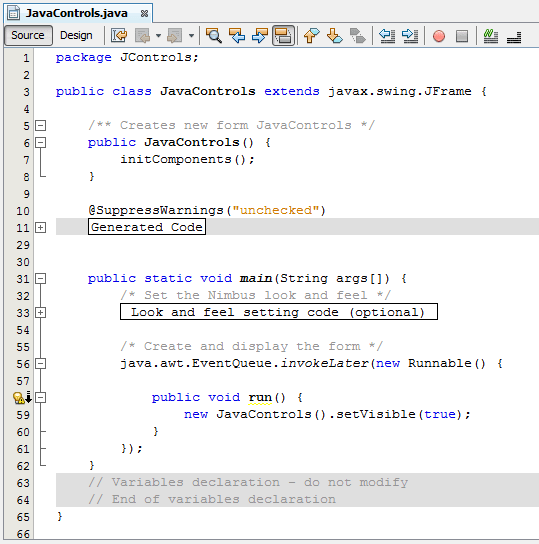This screenshot has width=539, height=544.
Task: Click the warning lightbulb hint in gutter
Action: (x=19, y=398)
